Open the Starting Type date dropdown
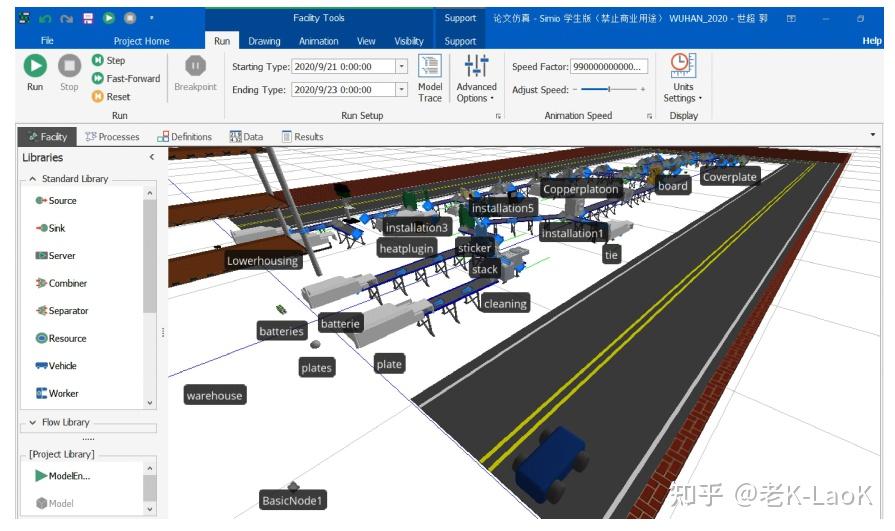This screenshot has height=531, width=895. tap(402, 67)
